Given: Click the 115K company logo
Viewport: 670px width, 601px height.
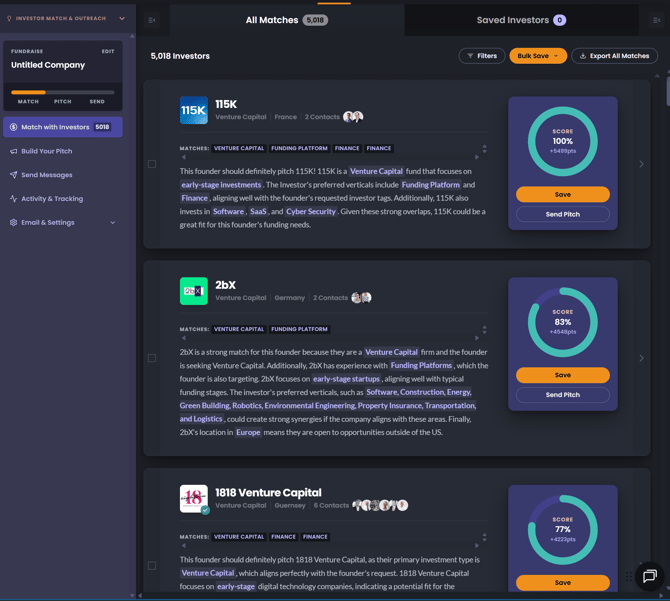Looking at the screenshot, I should [194, 110].
